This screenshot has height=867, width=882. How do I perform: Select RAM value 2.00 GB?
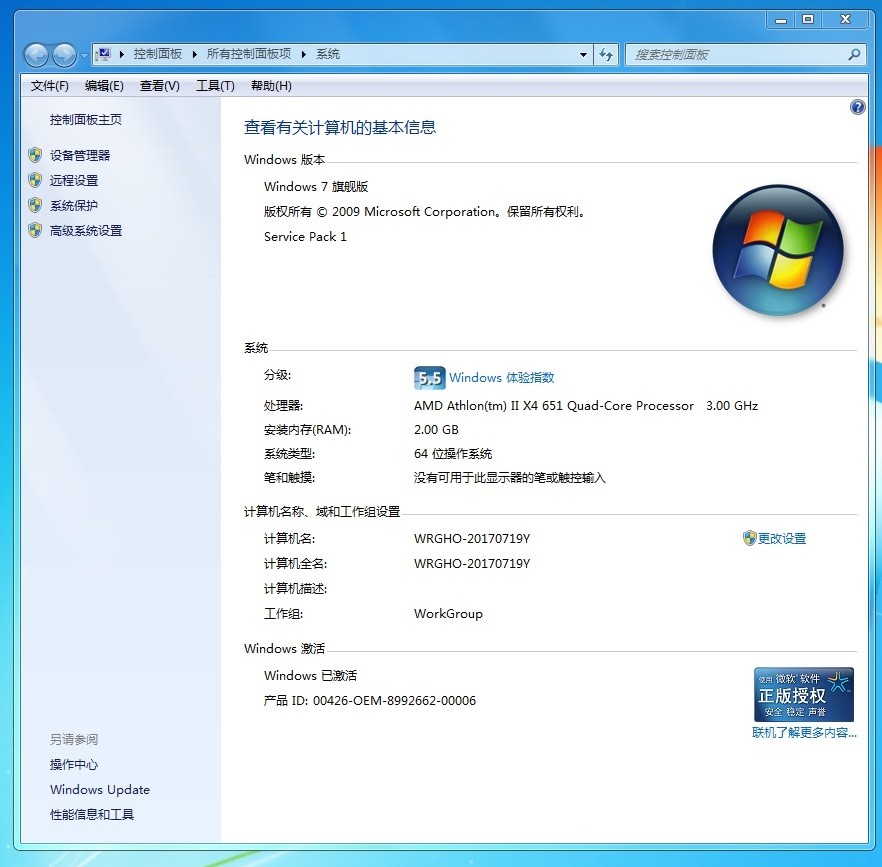(436, 430)
